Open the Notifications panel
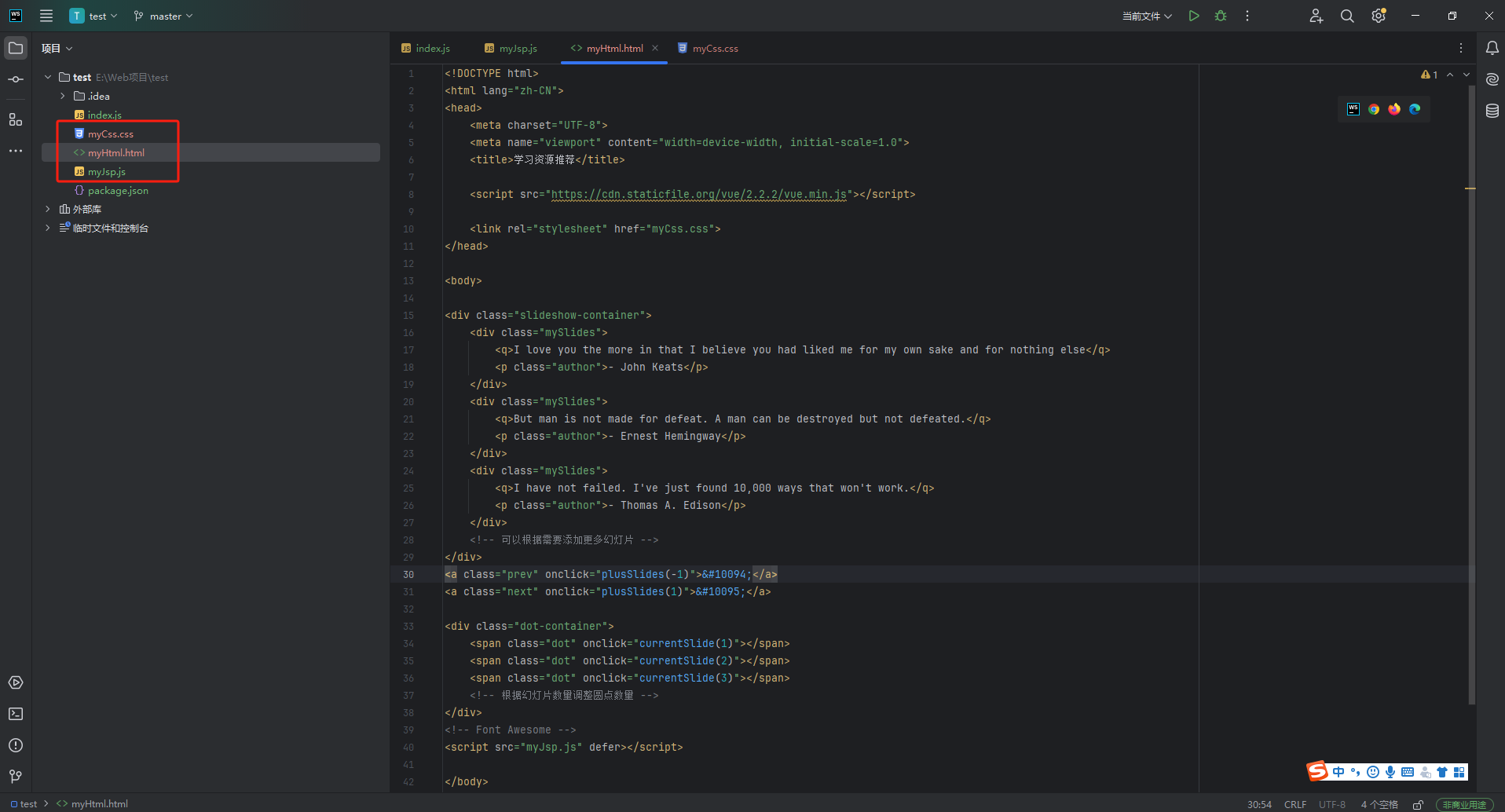1505x812 pixels. [1492, 48]
